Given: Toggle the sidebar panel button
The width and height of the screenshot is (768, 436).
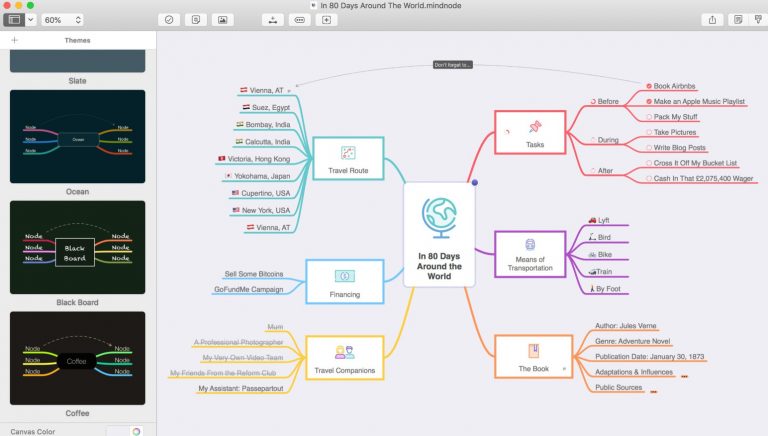Looking at the screenshot, I should click(14, 20).
